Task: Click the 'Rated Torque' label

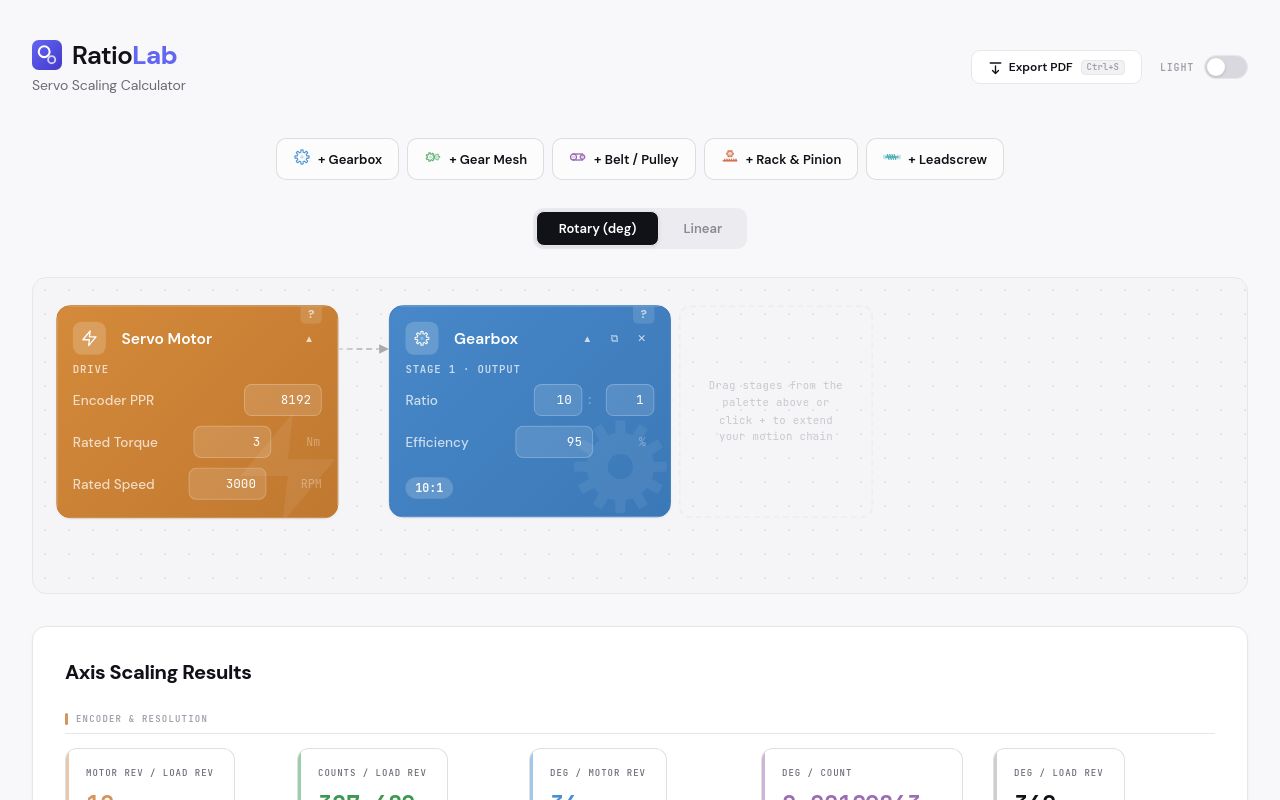Action: pos(115,442)
